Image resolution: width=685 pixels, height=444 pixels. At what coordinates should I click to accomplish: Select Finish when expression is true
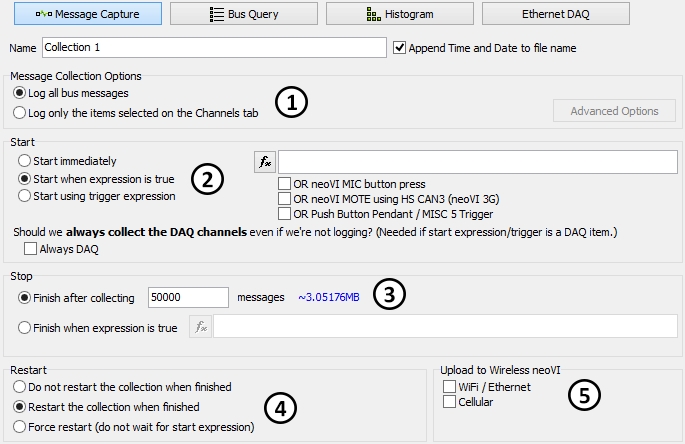(25, 327)
